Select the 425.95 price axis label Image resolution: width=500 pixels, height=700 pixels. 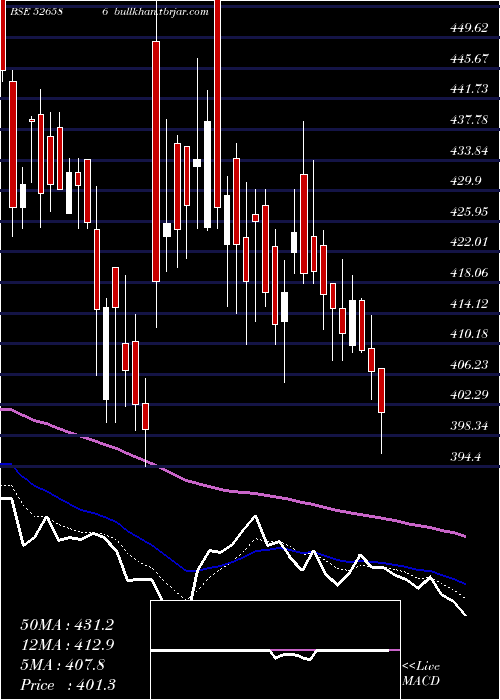pyautogui.click(x=469, y=212)
